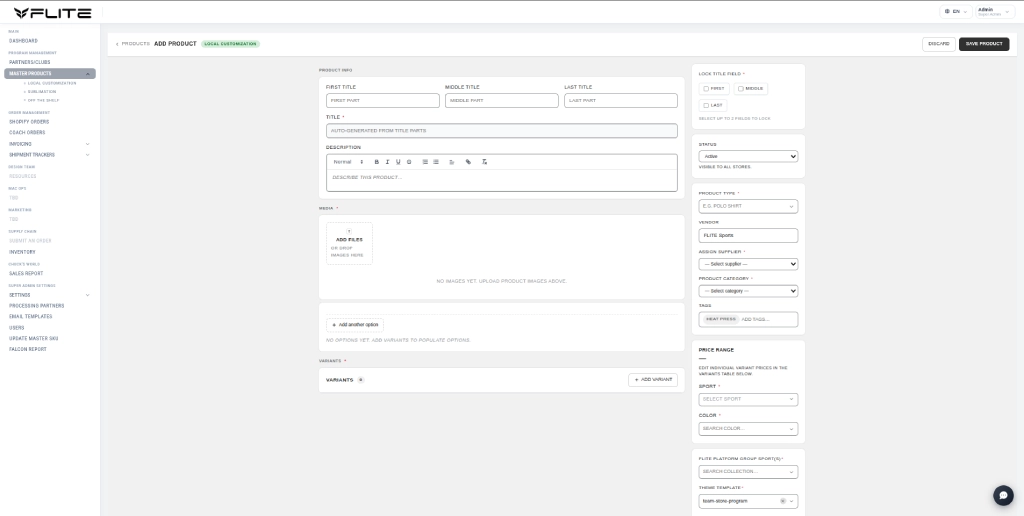The image size is (1024, 516).
Task: Open text alignment option in editor
Action: [451, 162]
